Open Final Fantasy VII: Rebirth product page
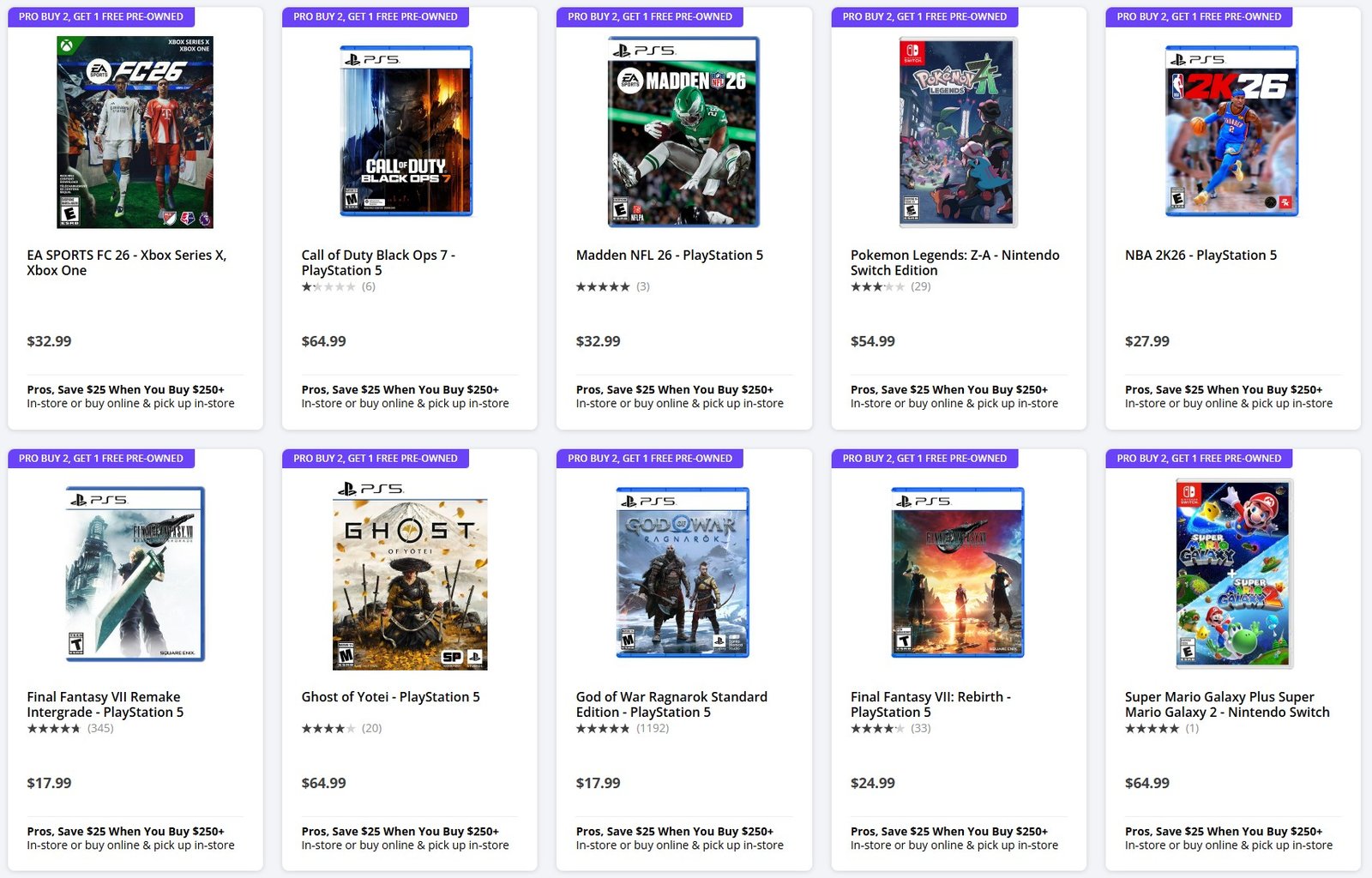 pyautogui.click(x=930, y=704)
